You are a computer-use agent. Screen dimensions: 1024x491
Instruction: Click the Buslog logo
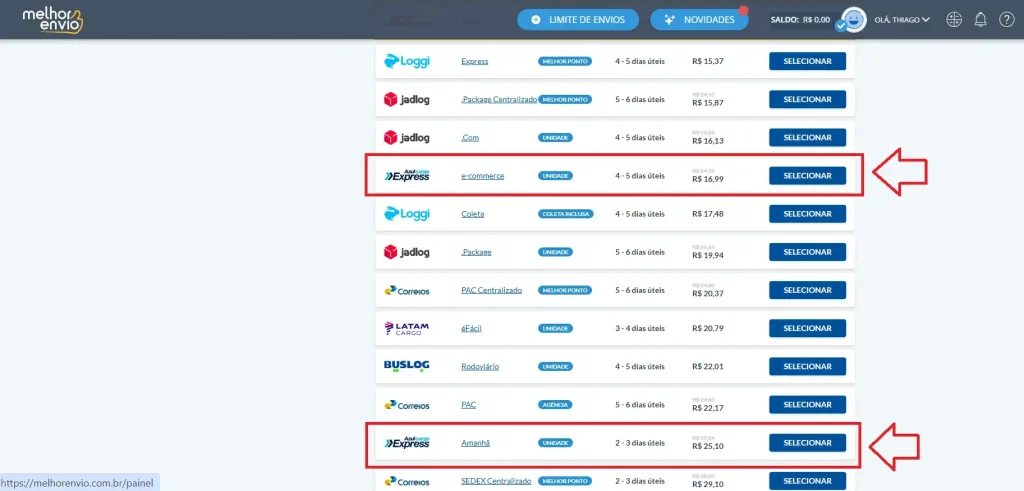[x=406, y=366]
